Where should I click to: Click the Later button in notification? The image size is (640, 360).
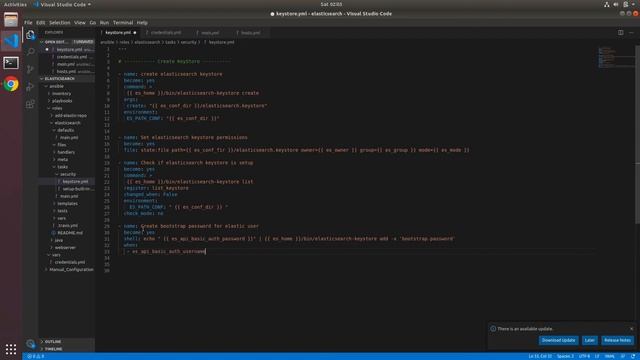pyautogui.click(x=589, y=340)
